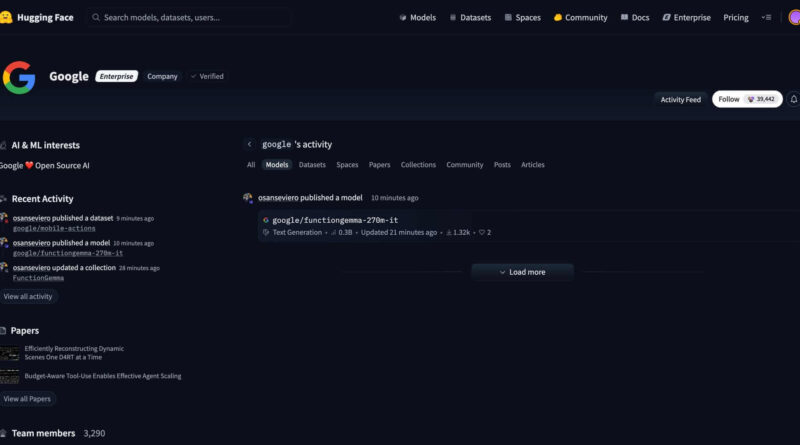This screenshot has width=800, height=445.
Task: Click View all activity
Action: coord(28,297)
